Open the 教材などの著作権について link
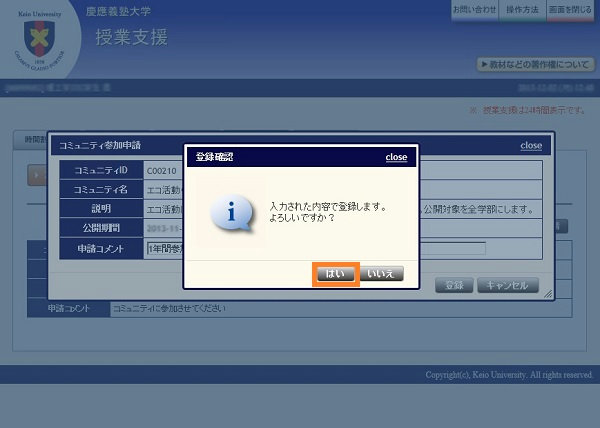 536,64
